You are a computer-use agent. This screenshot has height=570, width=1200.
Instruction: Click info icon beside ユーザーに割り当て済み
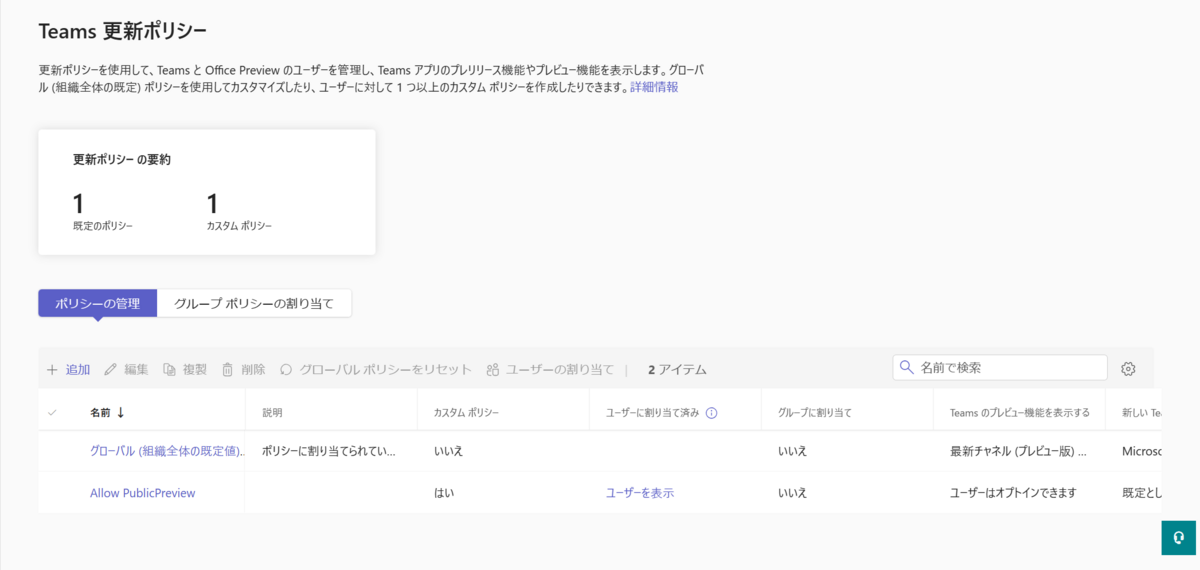click(x=713, y=412)
